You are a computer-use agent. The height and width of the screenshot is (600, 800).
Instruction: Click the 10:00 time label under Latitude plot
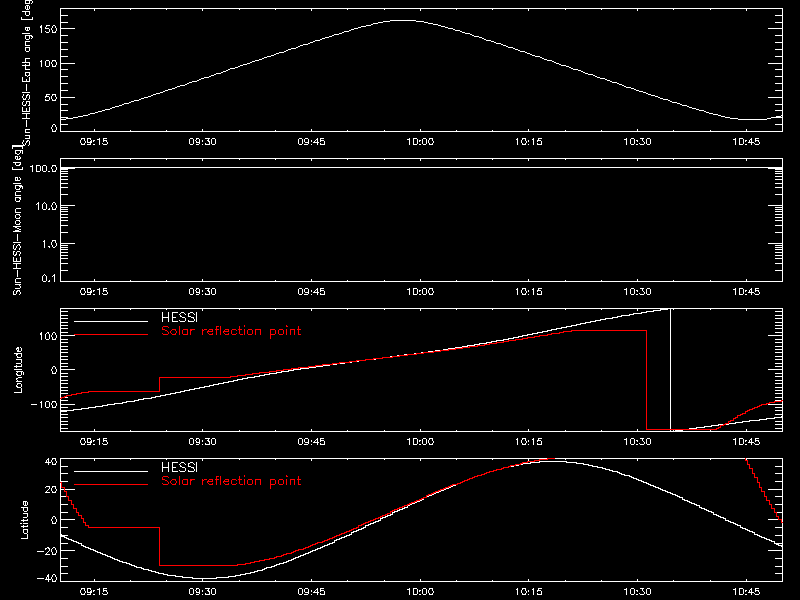pyautogui.click(x=420, y=592)
